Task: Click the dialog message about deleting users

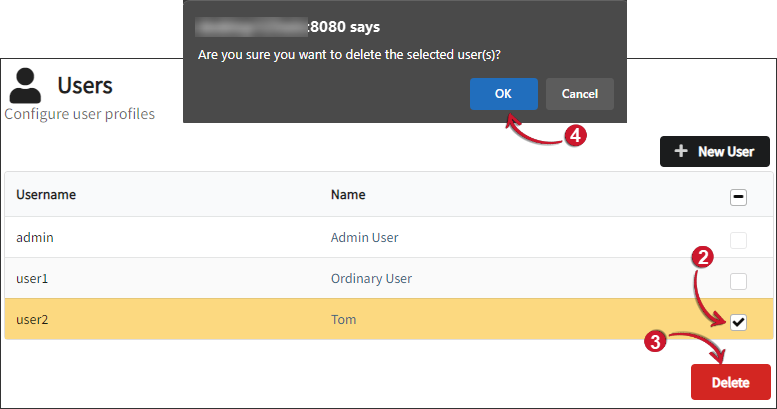Action: click(x=349, y=55)
